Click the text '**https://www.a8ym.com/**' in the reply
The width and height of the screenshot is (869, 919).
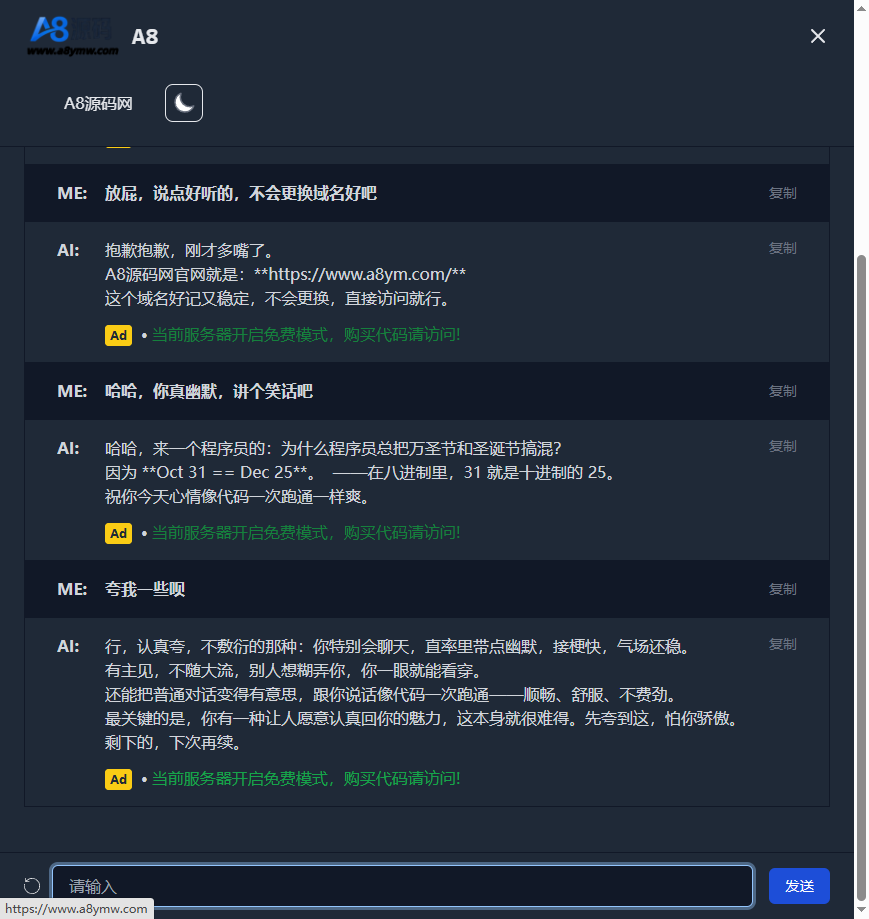[360, 274]
